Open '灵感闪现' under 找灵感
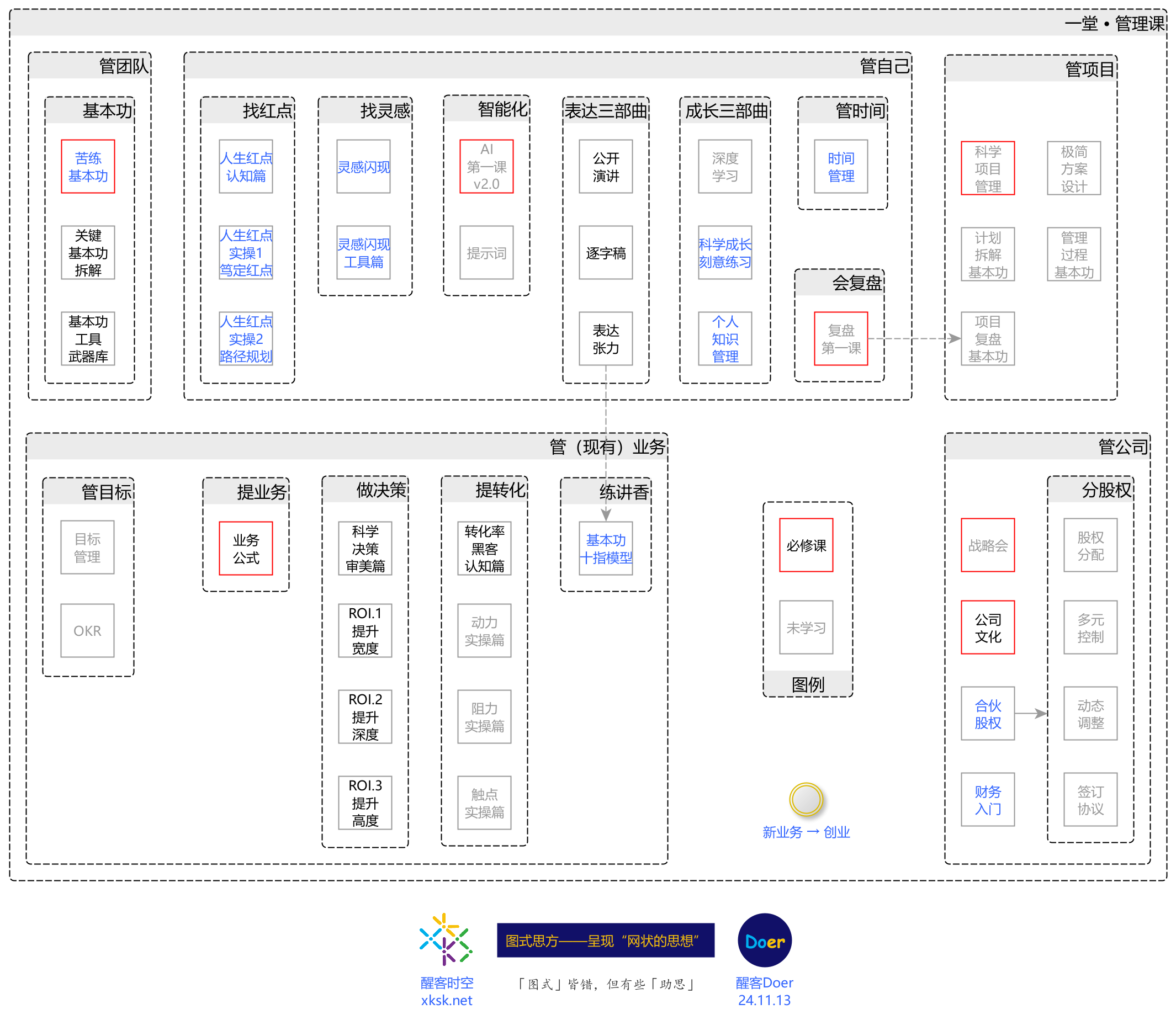This screenshot has width=1176, height=1020. point(363,167)
